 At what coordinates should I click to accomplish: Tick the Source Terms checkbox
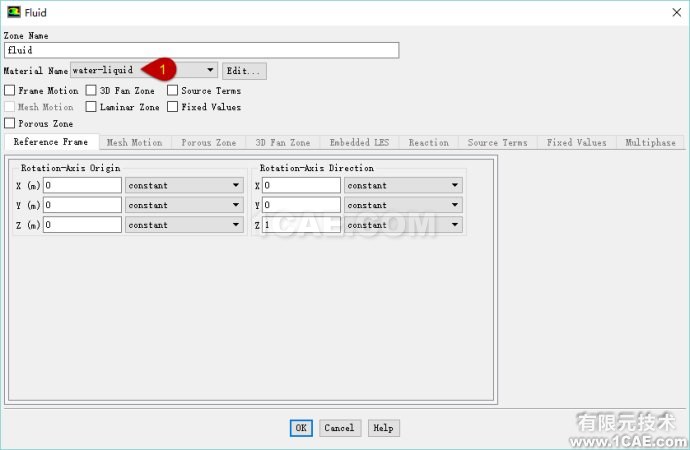pyautogui.click(x=172, y=91)
